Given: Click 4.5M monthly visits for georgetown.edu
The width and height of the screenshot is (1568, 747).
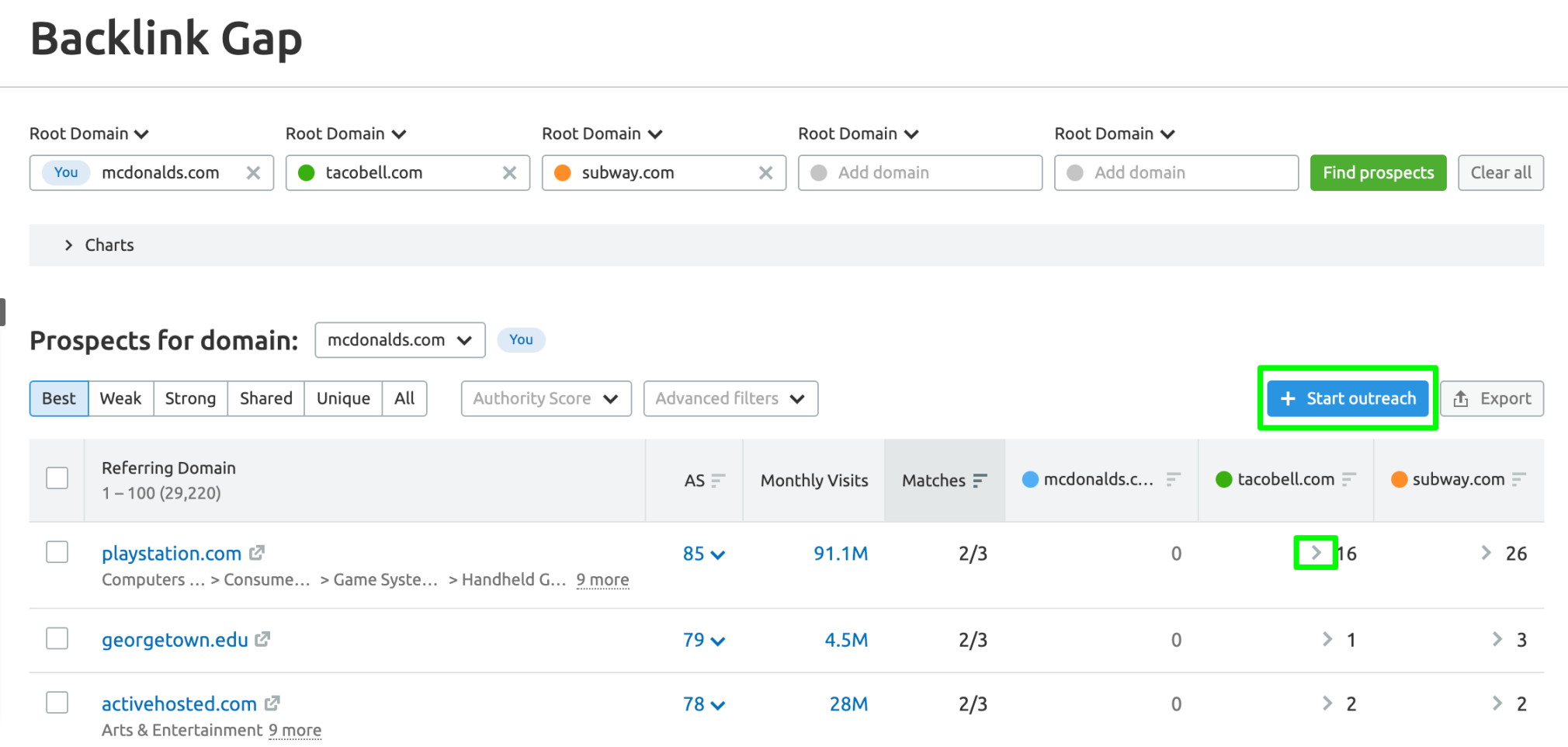Looking at the screenshot, I should tap(846, 640).
